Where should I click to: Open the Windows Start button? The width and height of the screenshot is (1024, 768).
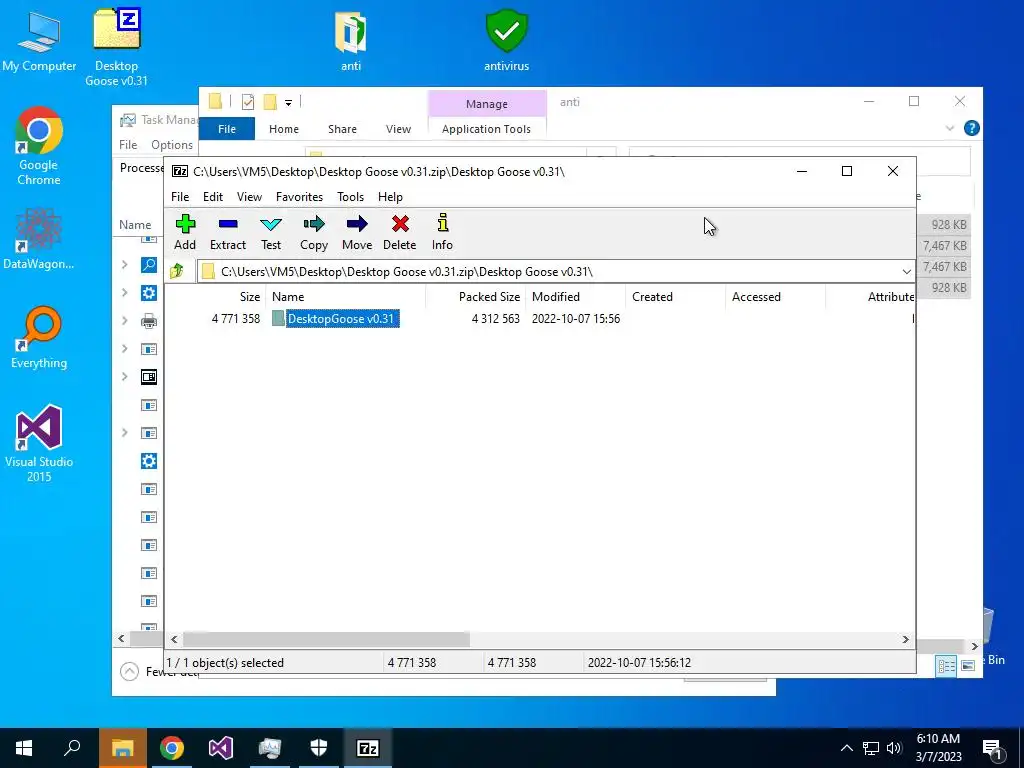(24, 748)
